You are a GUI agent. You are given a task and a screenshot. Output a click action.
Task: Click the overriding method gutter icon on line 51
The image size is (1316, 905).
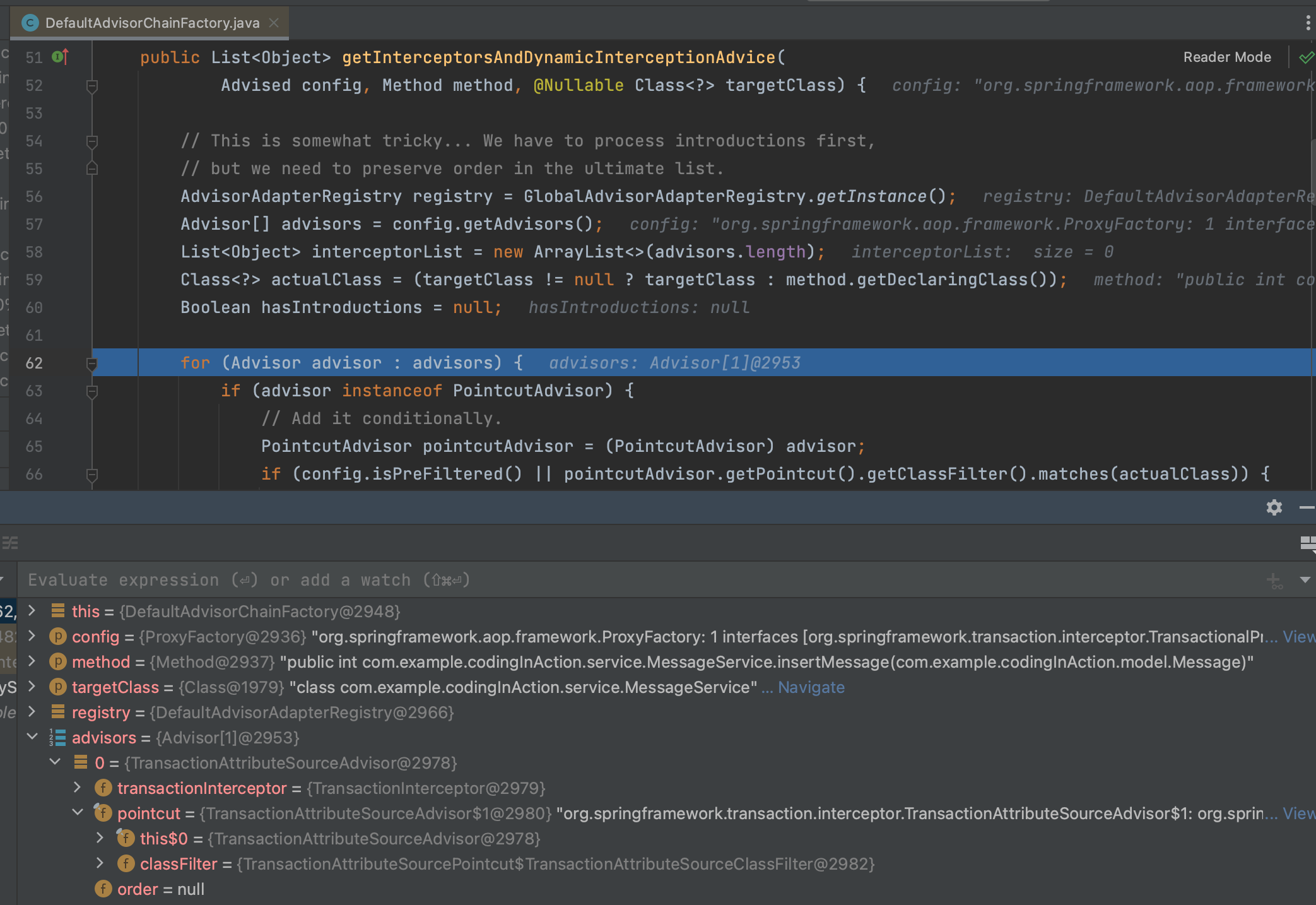coord(61,57)
